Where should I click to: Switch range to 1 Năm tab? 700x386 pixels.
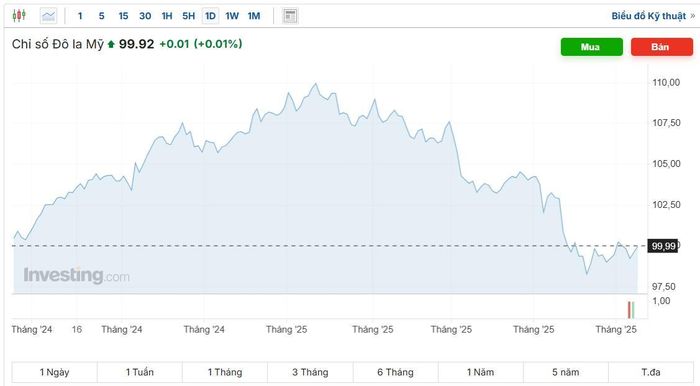[x=480, y=372]
